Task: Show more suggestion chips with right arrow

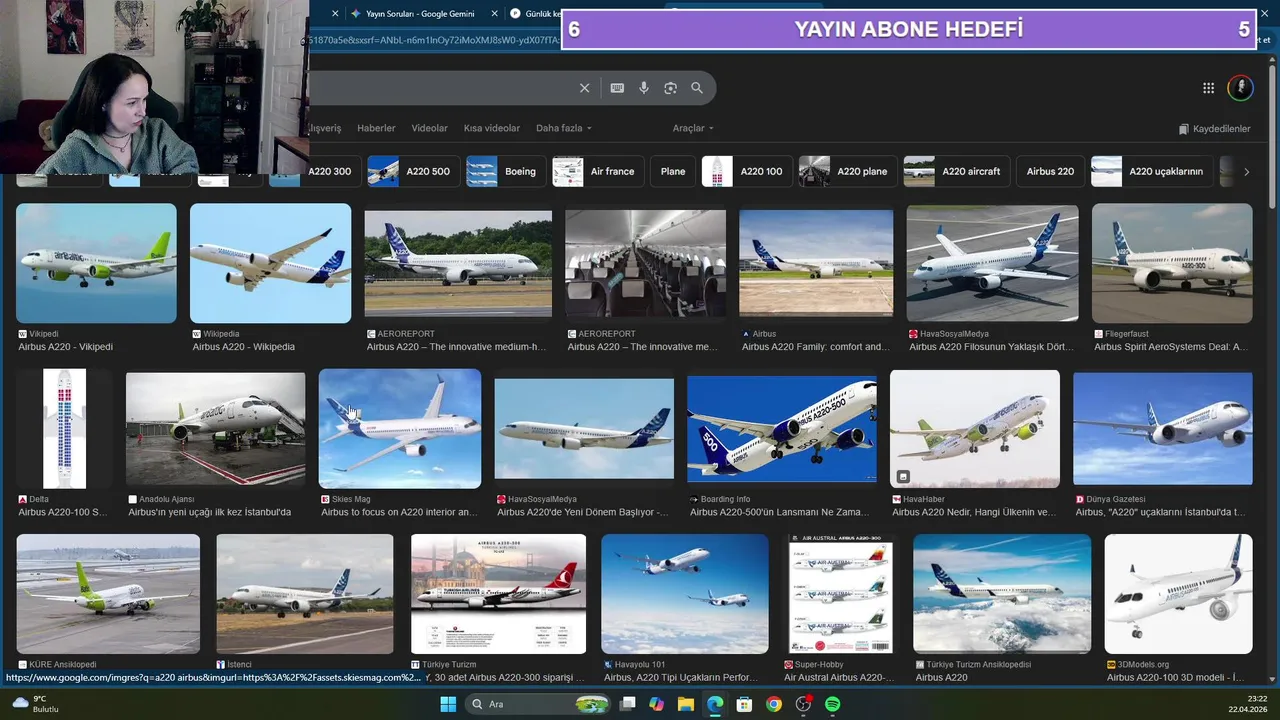Action: tap(1246, 172)
